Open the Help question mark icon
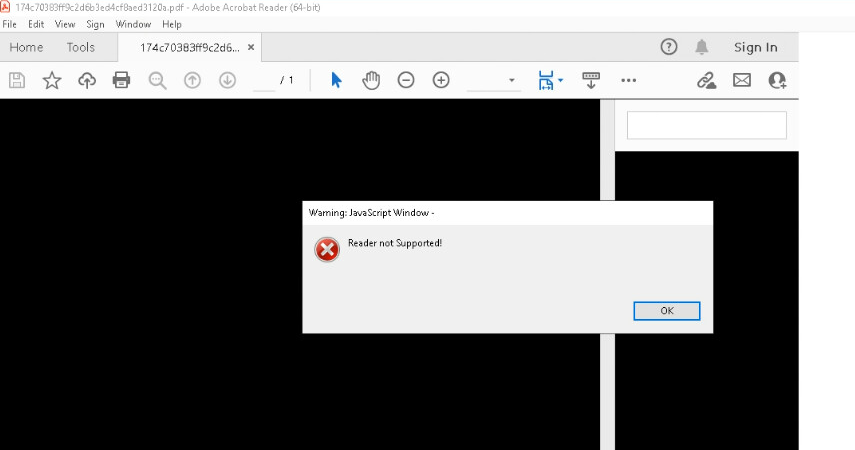Screen dimensions: 855x450 pyautogui.click(x=669, y=47)
